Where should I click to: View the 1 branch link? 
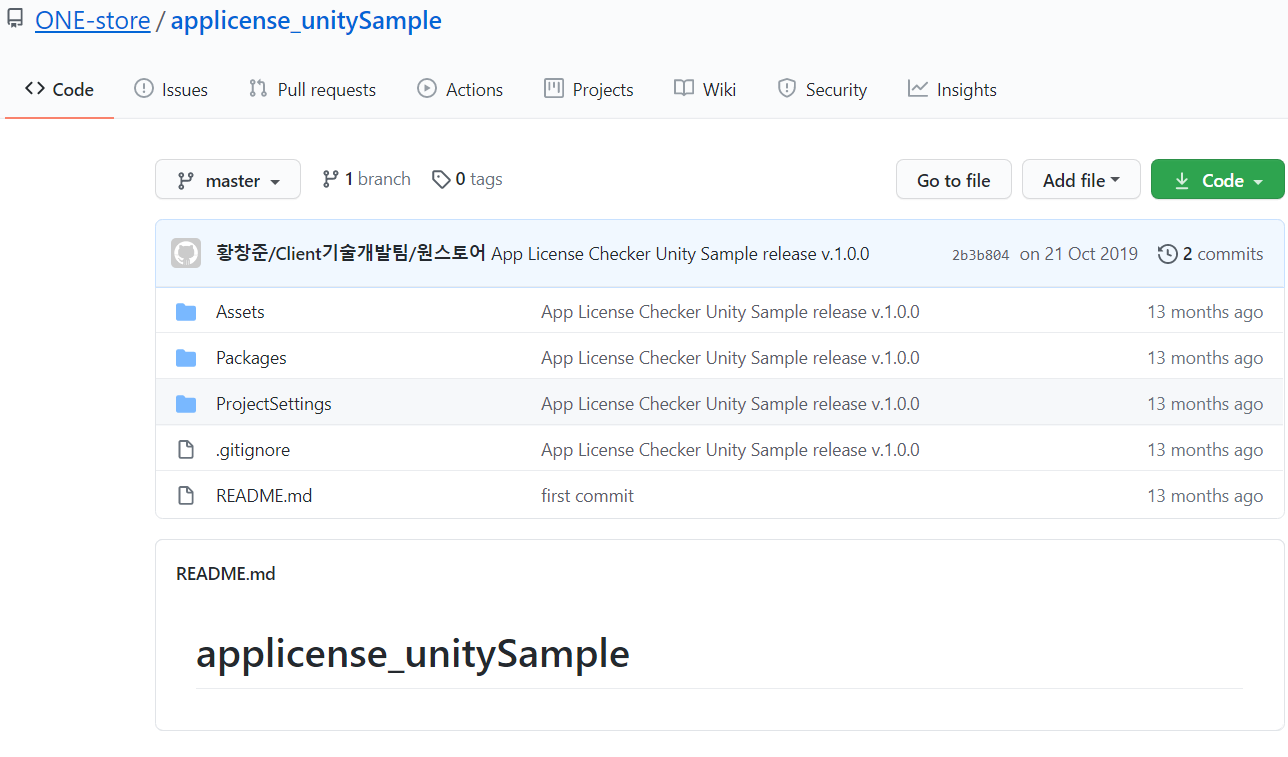pyautogui.click(x=366, y=179)
